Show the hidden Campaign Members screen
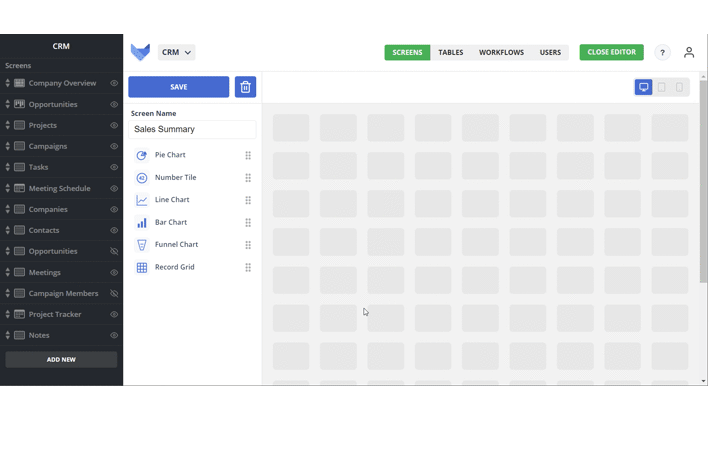The height and width of the screenshot is (450, 720). tap(114, 294)
